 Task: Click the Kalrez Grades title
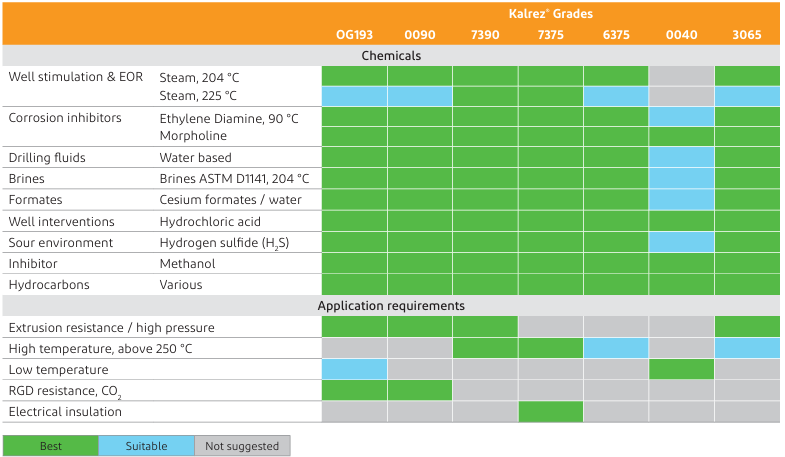point(549,13)
